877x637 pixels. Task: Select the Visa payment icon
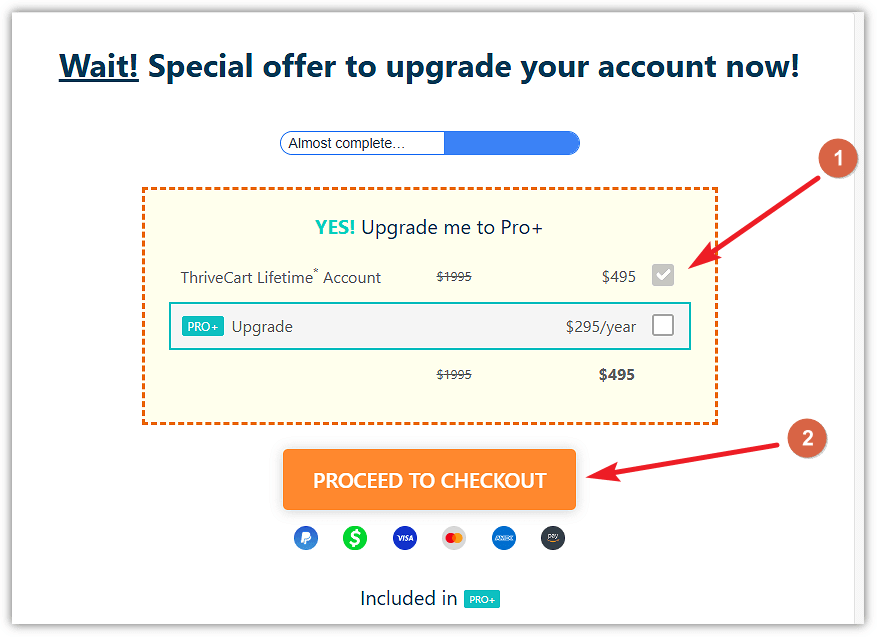point(405,538)
